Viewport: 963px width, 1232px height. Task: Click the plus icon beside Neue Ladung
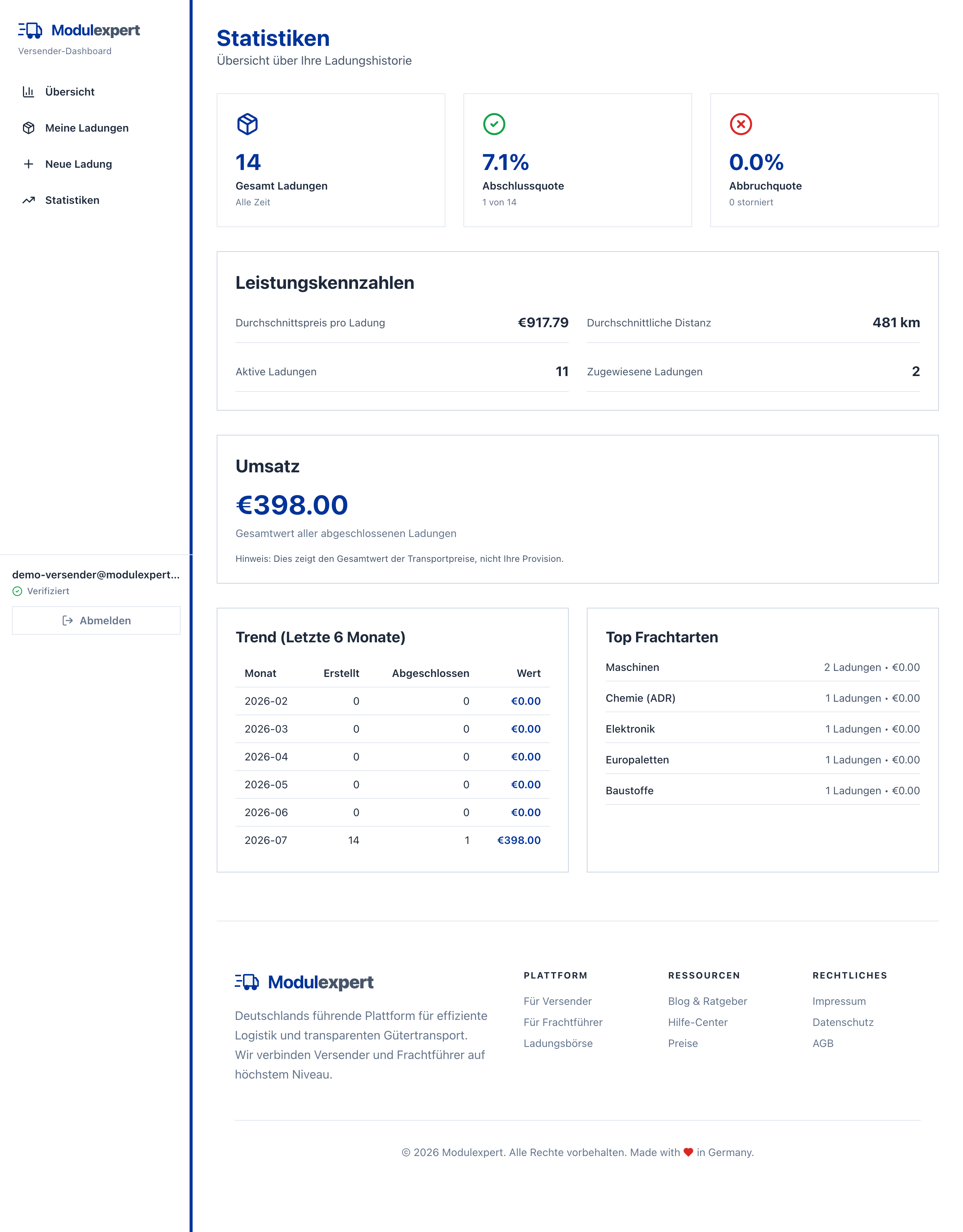click(x=29, y=164)
